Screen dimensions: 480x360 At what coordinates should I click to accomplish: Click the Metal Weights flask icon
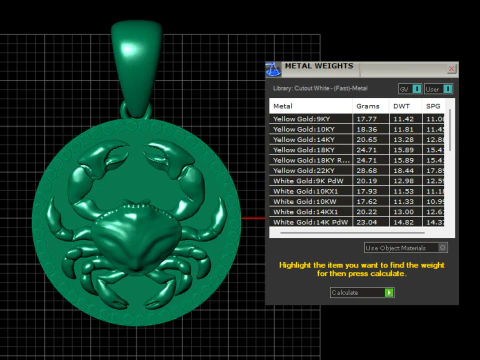tap(273, 69)
